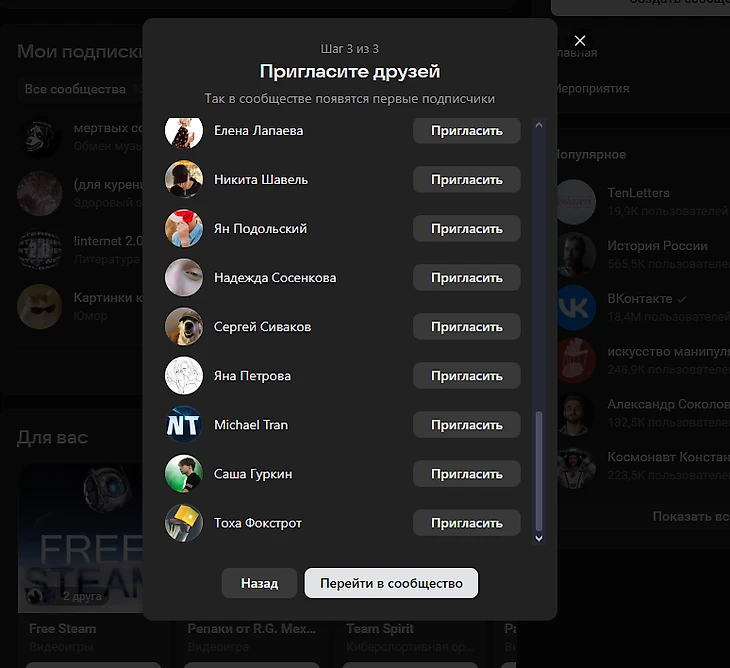Invite Ян Подольский with Пригласить button
This screenshot has width=730, height=668.
[466, 229]
